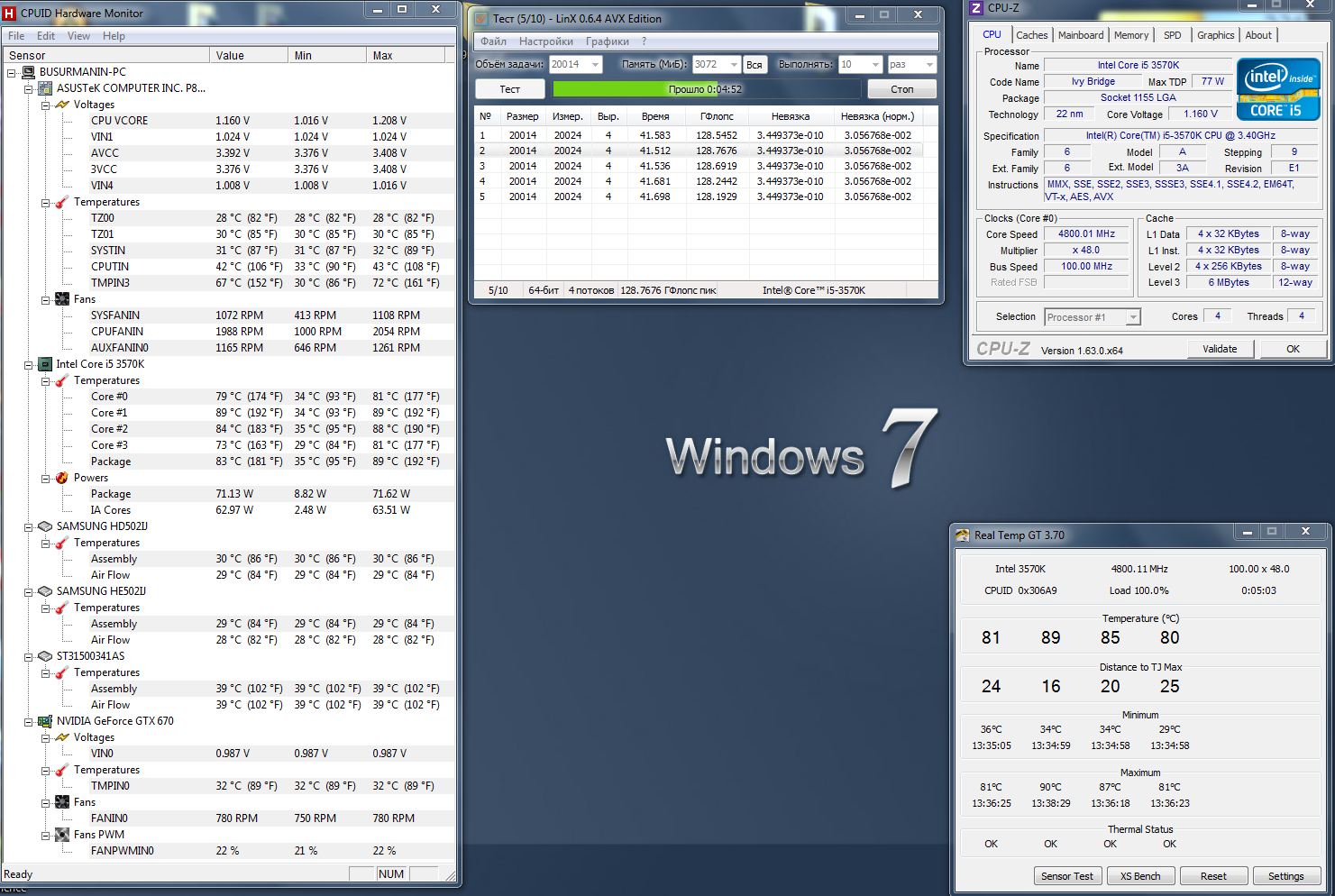Click the Стоп button in LinX
The height and width of the screenshot is (896, 1335).
[x=901, y=89]
